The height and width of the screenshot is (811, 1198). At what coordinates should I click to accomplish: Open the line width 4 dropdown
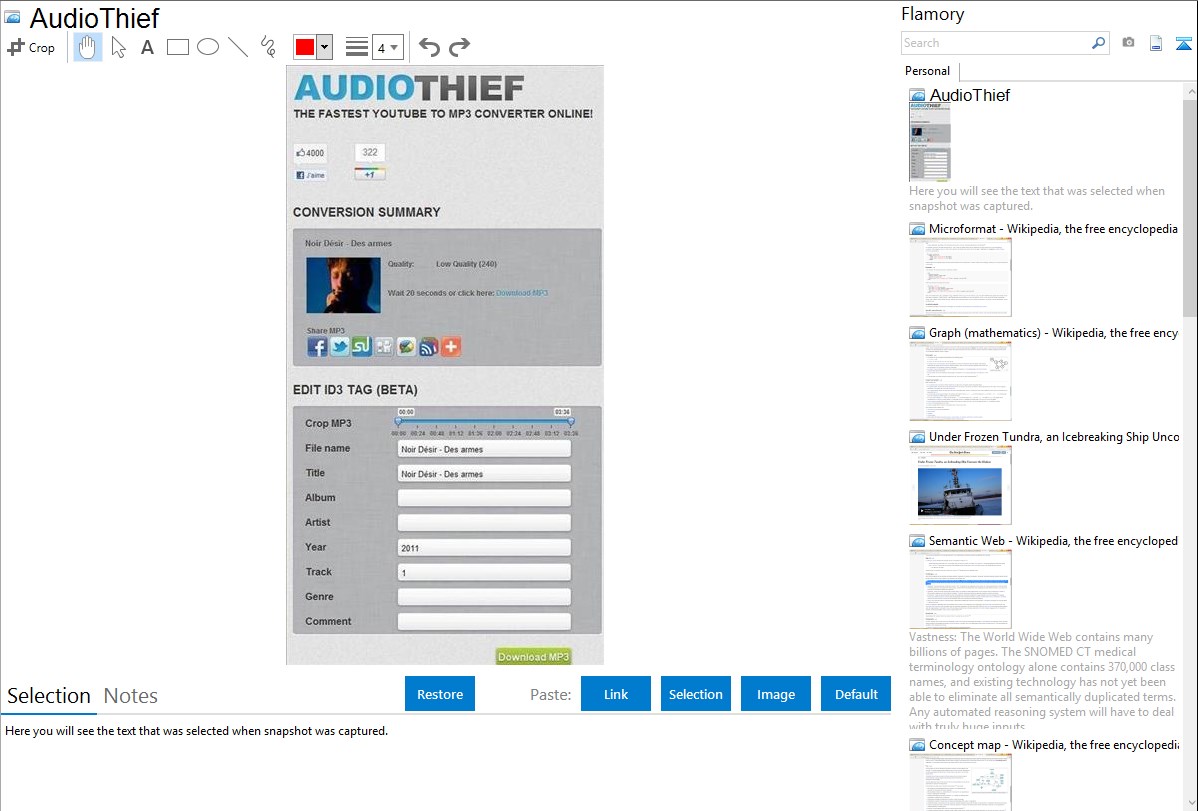(387, 47)
